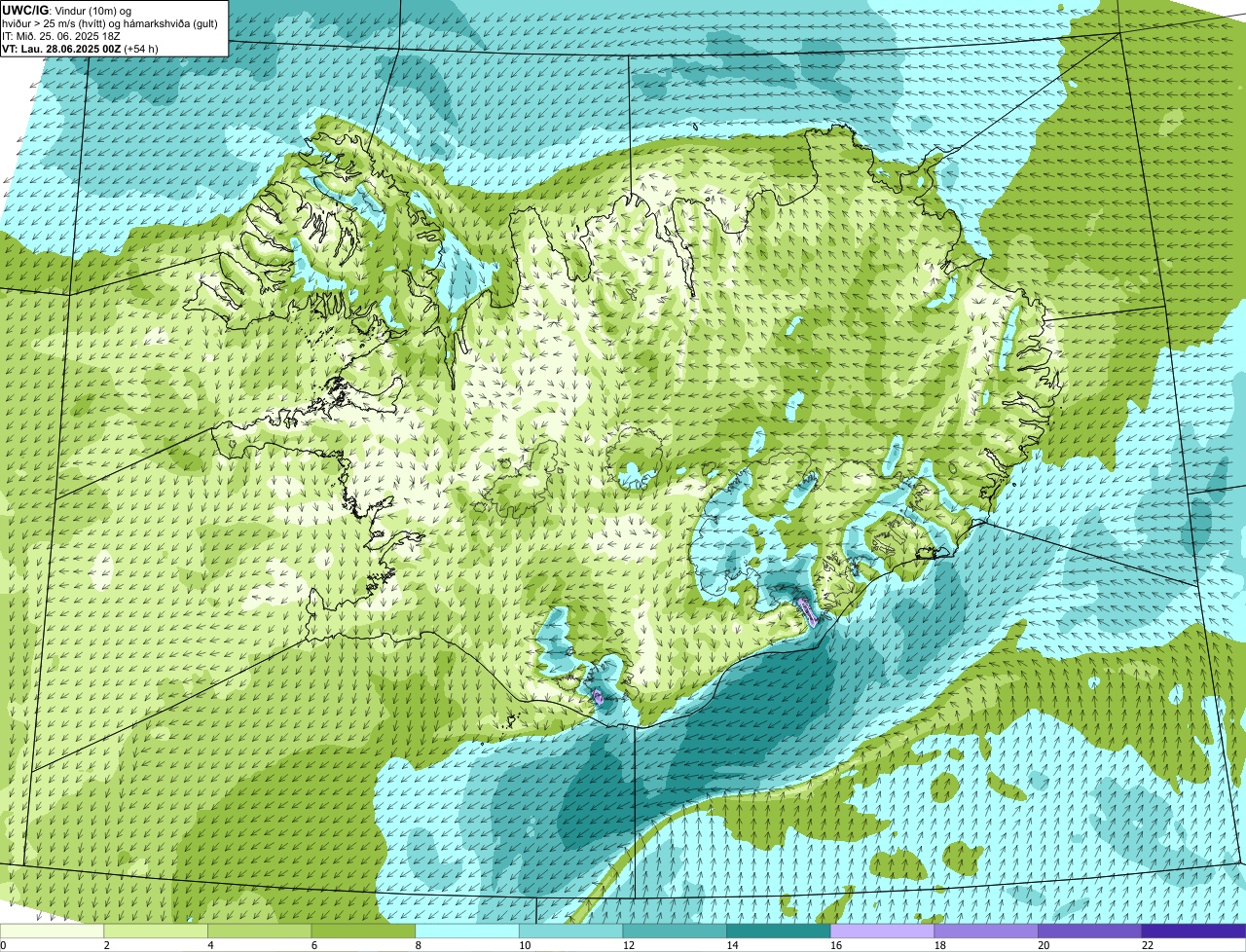Click the 6–8 olive green colorbar swatch
This screenshot has height=952, width=1246.
point(363,931)
